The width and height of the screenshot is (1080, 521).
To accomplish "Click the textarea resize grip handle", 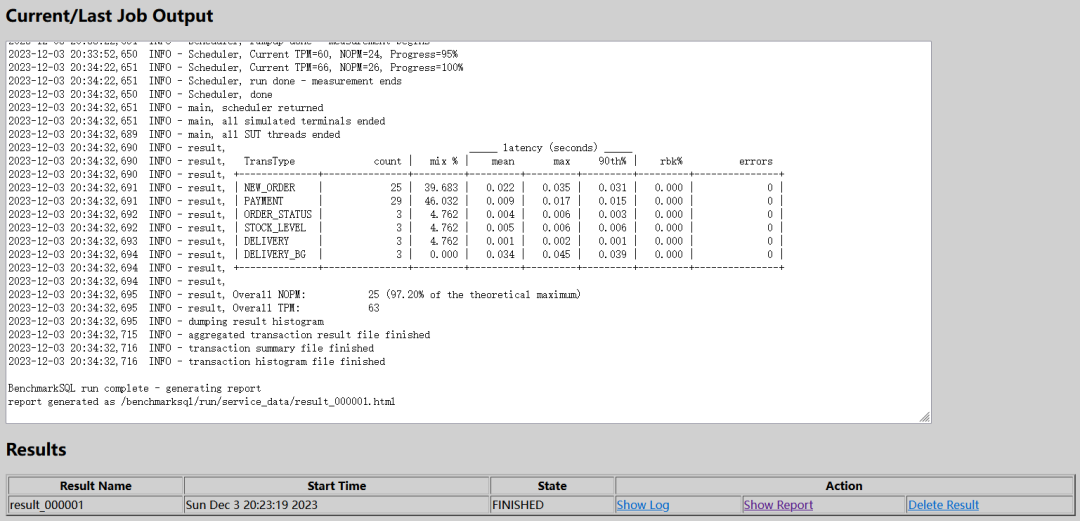I will tap(925, 417).
